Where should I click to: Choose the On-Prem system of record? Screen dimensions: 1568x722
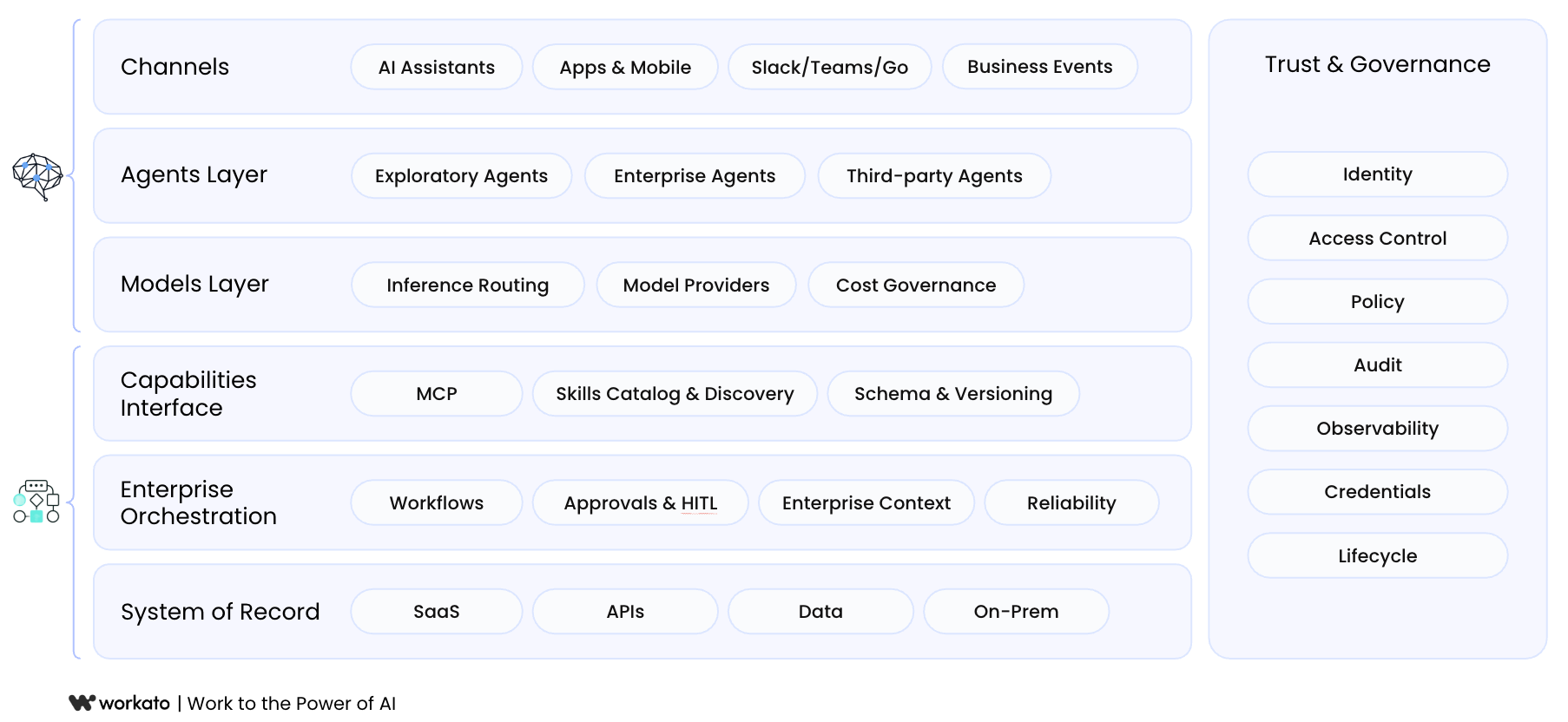pyautogui.click(x=1016, y=612)
